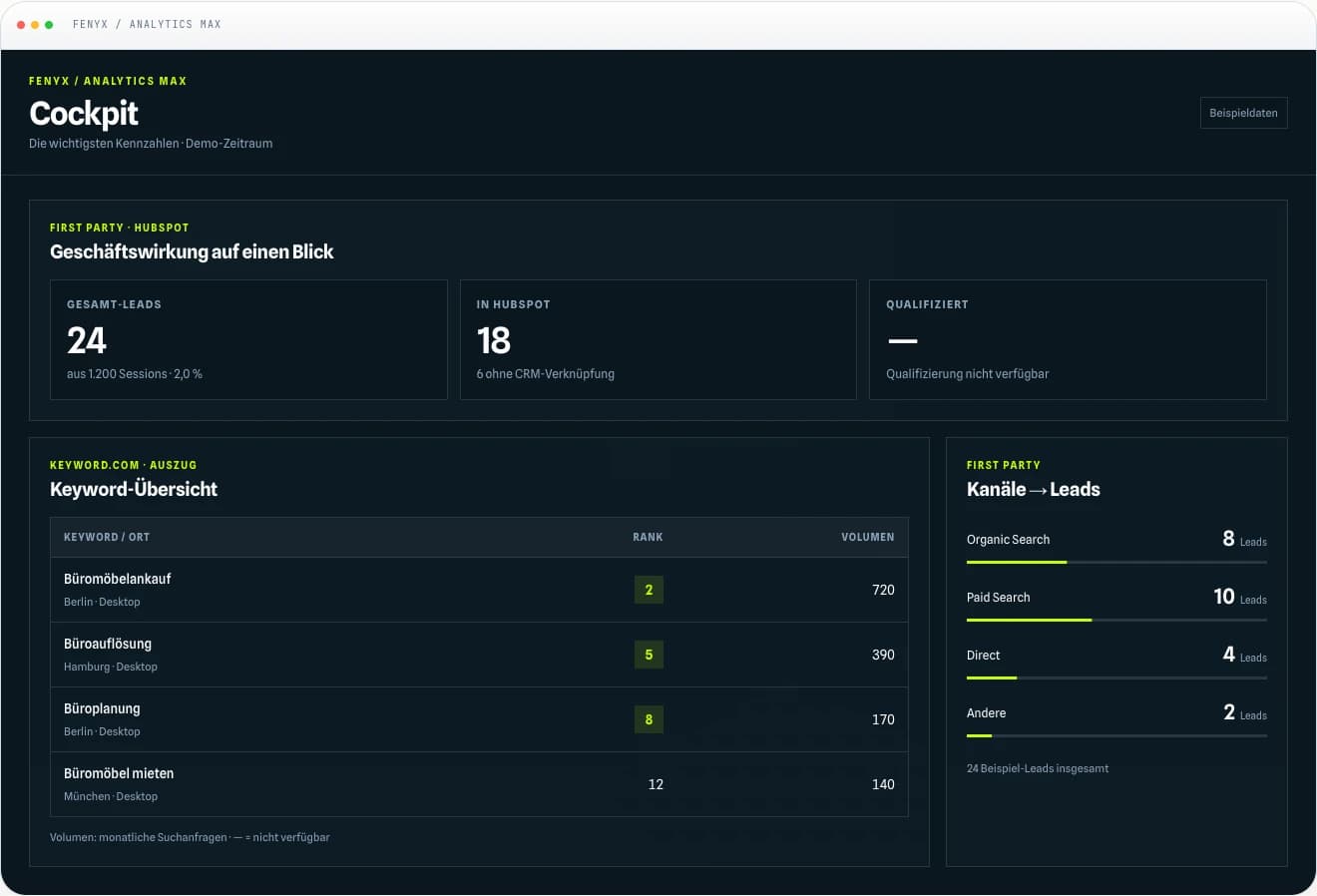The height and width of the screenshot is (896, 1317).
Task: Select the Gesamt-Leads value 24
Action: (x=87, y=340)
